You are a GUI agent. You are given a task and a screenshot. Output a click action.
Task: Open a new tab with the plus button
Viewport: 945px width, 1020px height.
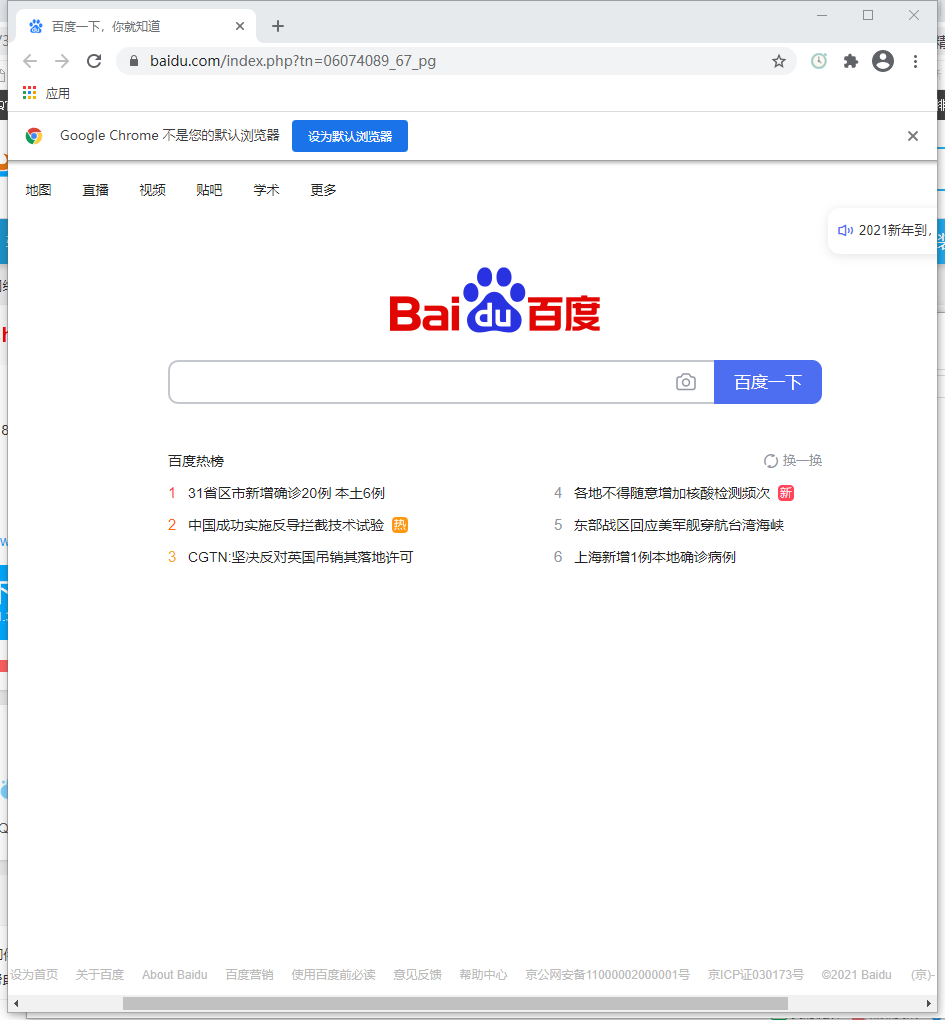278,26
